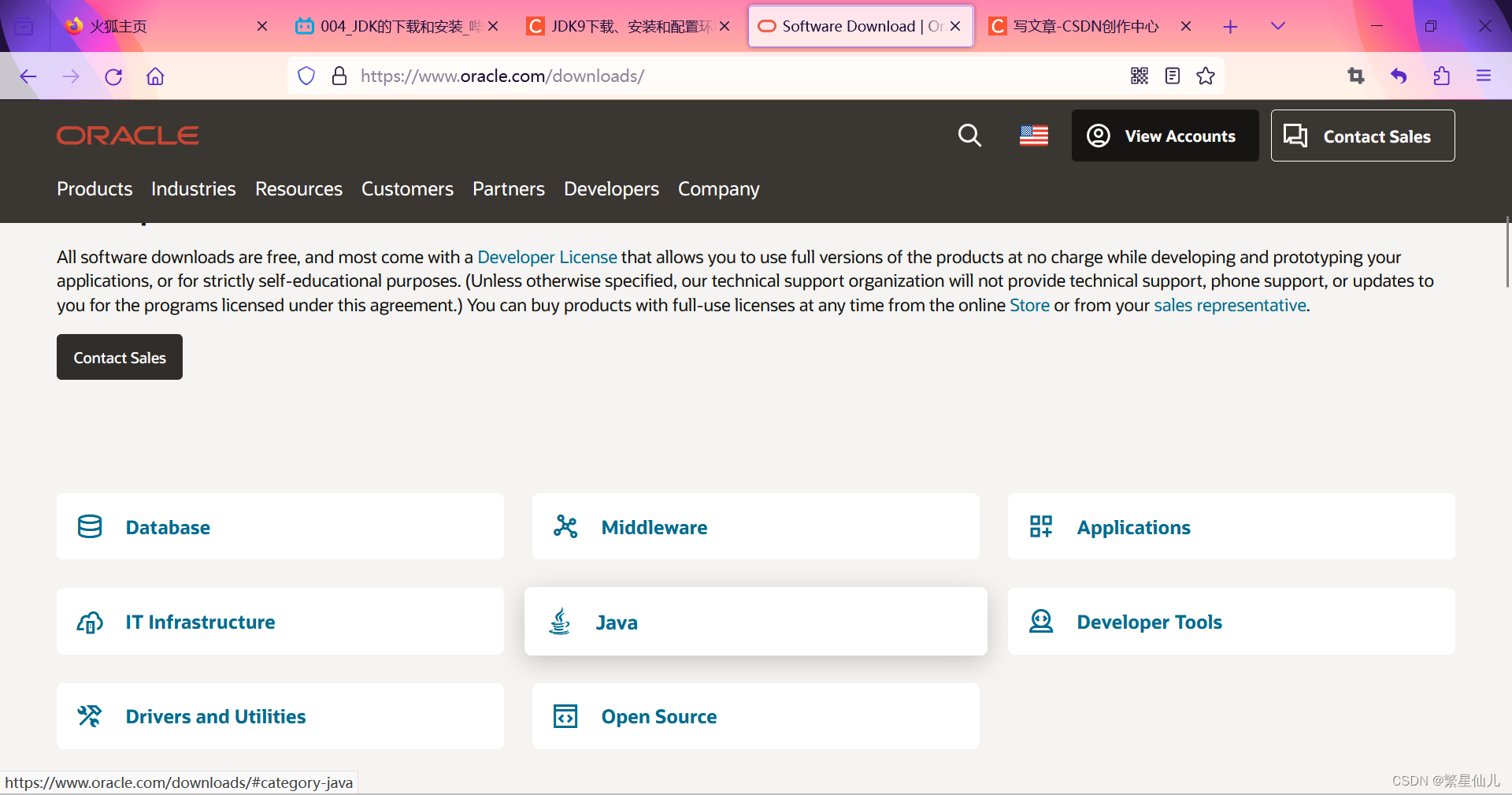Click the Oracle logo
This screenshot has height=795, width=1512.
[128, 136]
